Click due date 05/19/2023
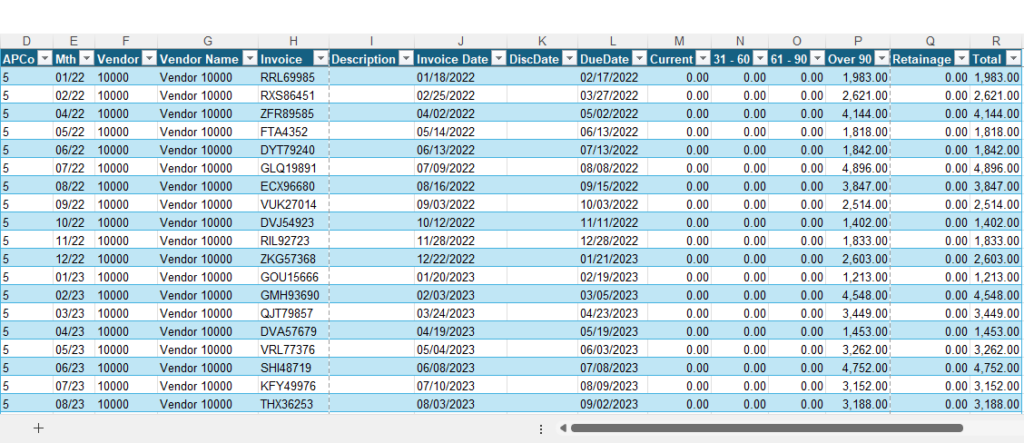This screenshot has height=443, width=1024. (x=613, y=331)
